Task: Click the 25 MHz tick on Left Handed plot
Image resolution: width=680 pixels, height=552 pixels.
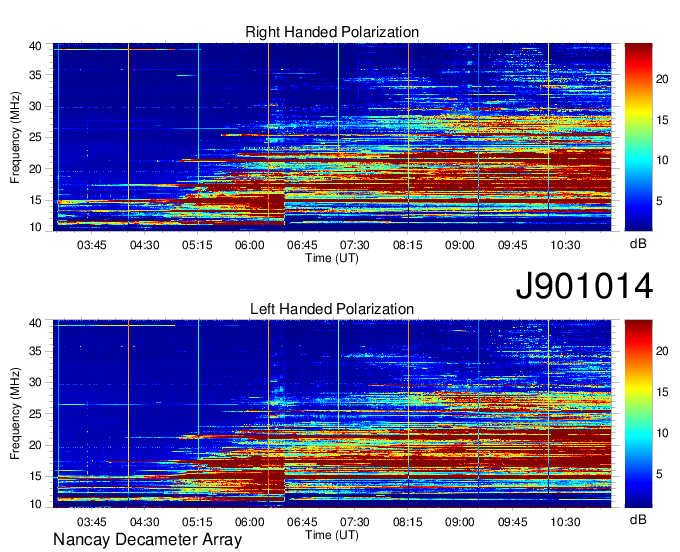Action: pos(36,414)
